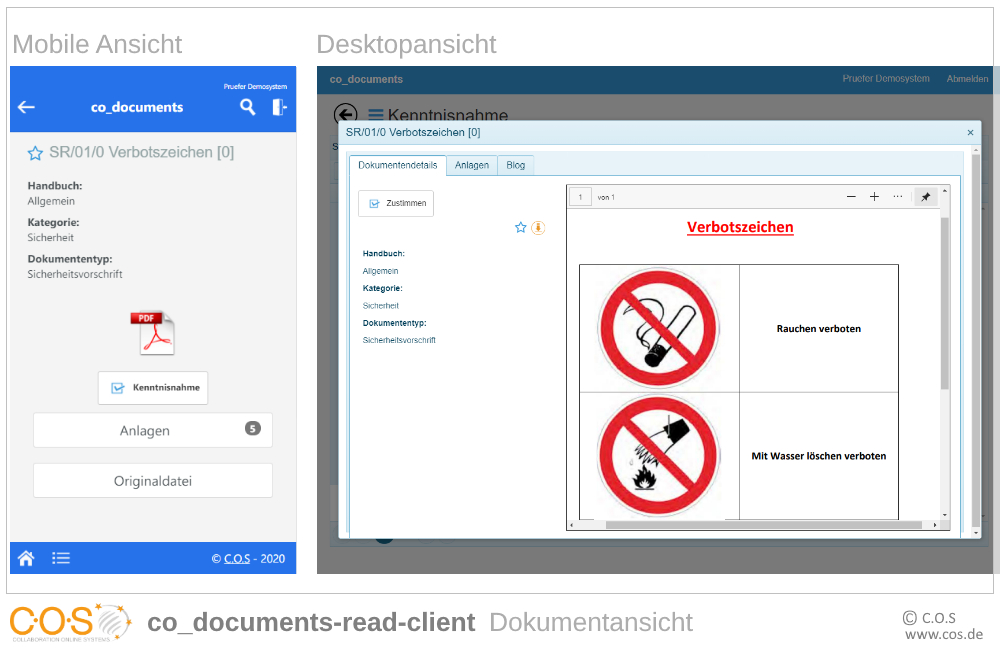The width and height of the screenshot is (1000, 650).
Task: Open the PDF file icon
Action: pos(153,332)
